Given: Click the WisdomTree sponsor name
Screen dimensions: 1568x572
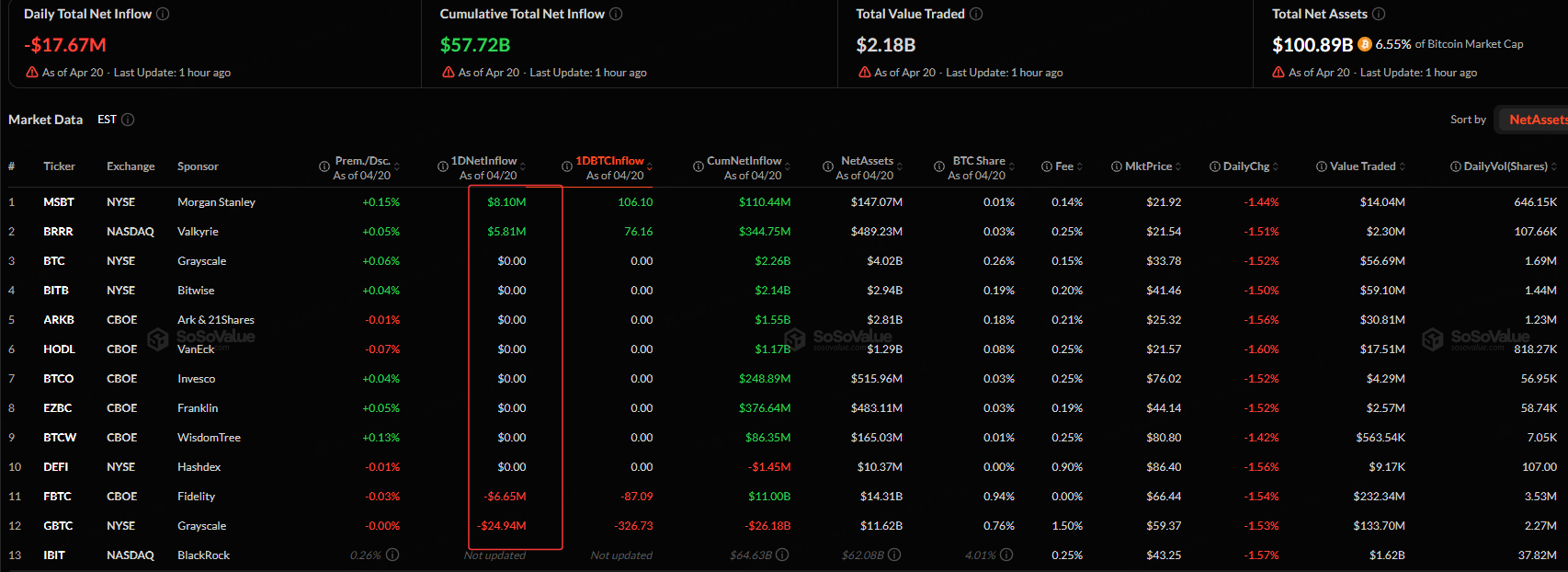Looking at the screenshot, I should click(x=209, y=437).
